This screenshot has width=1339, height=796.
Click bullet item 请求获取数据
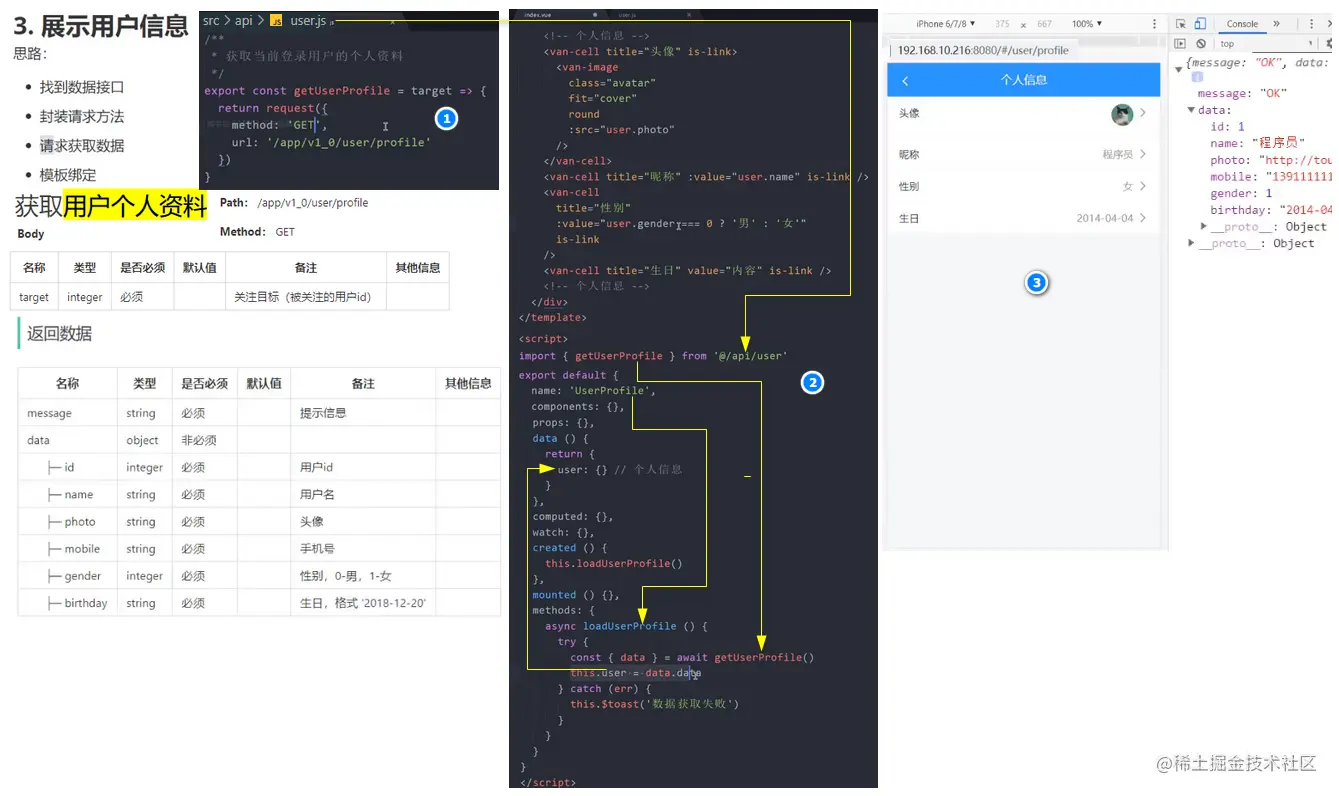point(82,145)
